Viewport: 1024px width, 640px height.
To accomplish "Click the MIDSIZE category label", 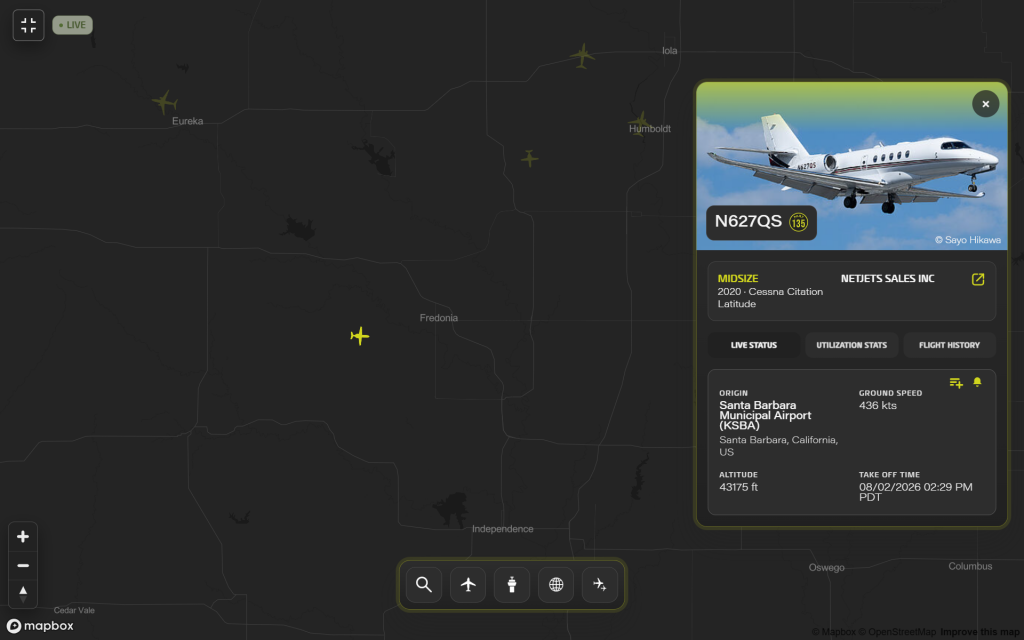I will pyautogui.click(x=737, y=279).
